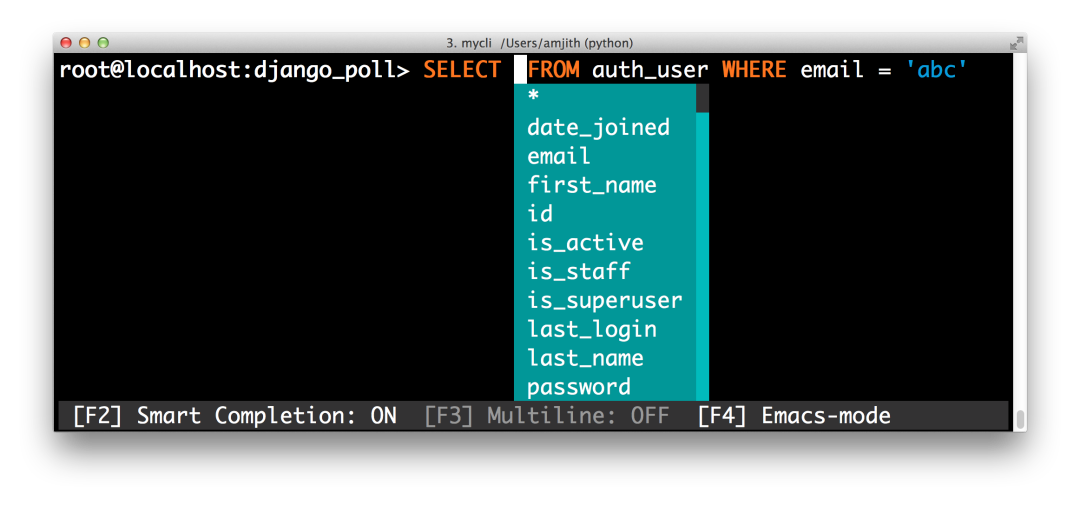This screenshot has width=1080, height=506.
Task: Choose the id column suggestion
Action: [x=605, y=213]
